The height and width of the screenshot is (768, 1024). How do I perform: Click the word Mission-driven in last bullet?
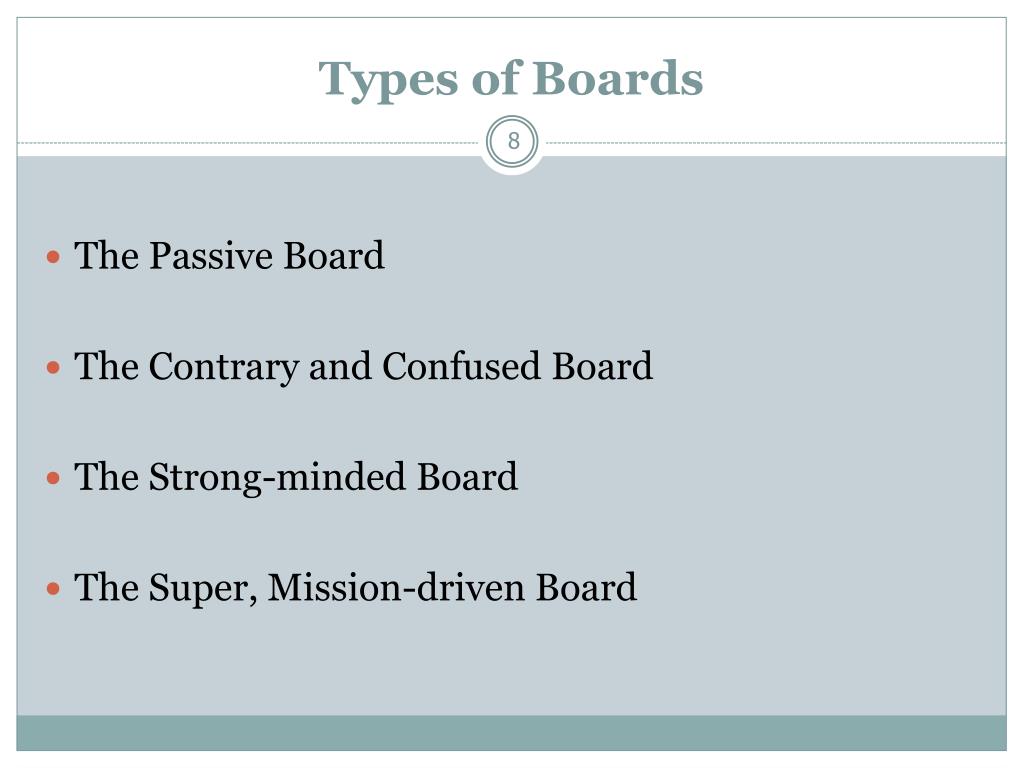tap(396, 587)
